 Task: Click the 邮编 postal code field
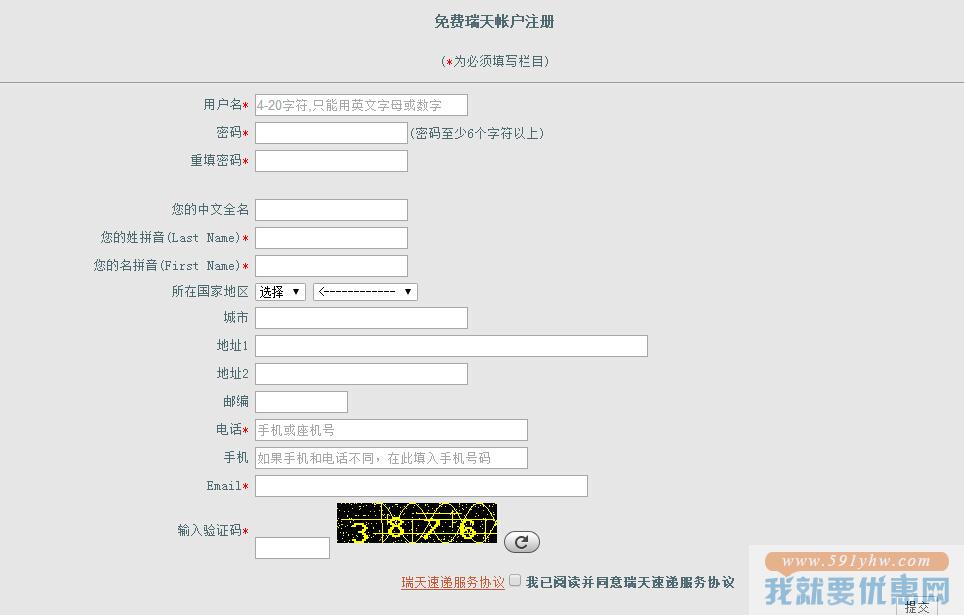pyautogui.click(x=301, y=402)
